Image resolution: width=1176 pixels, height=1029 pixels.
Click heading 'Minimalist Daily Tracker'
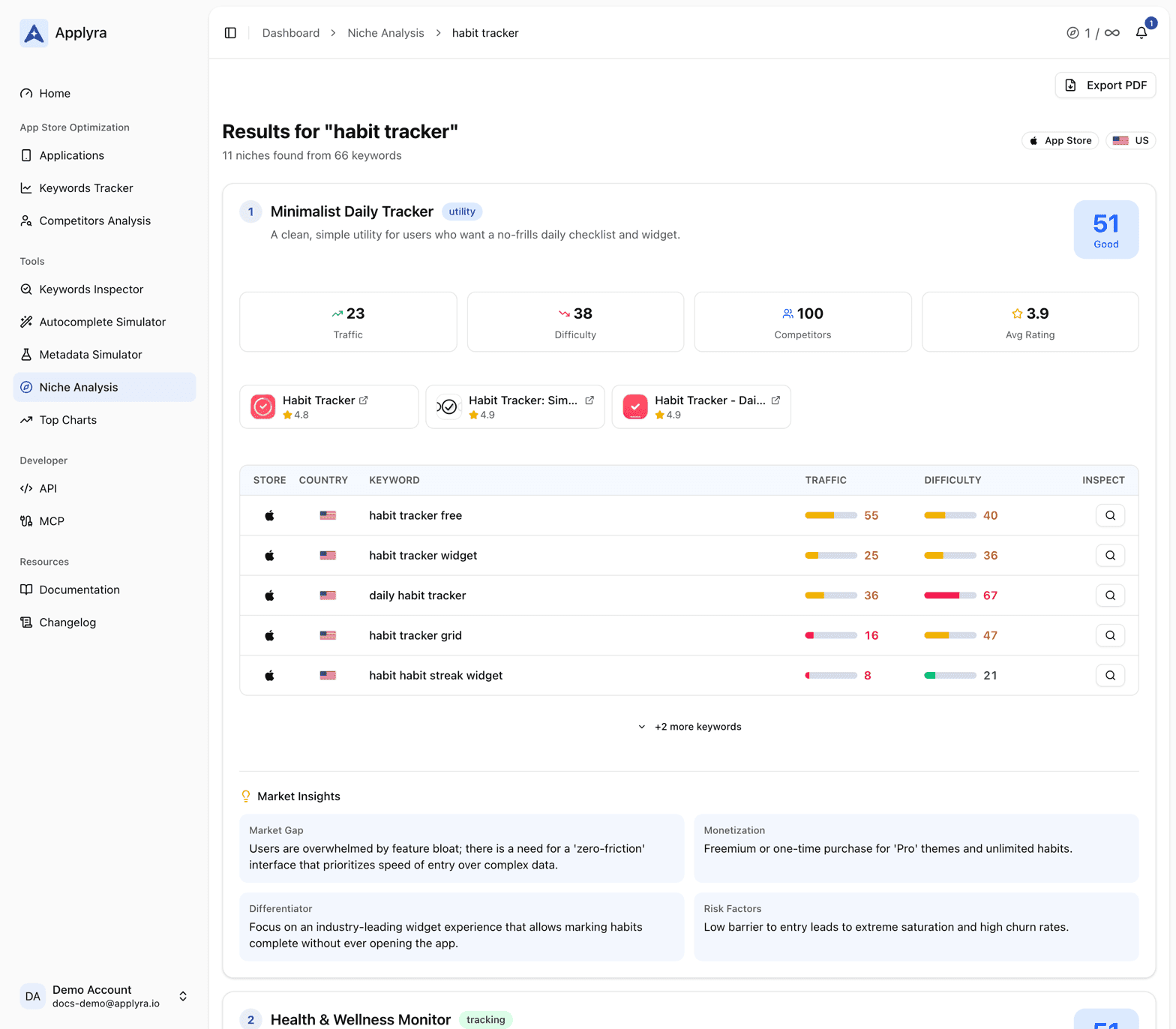352,211
